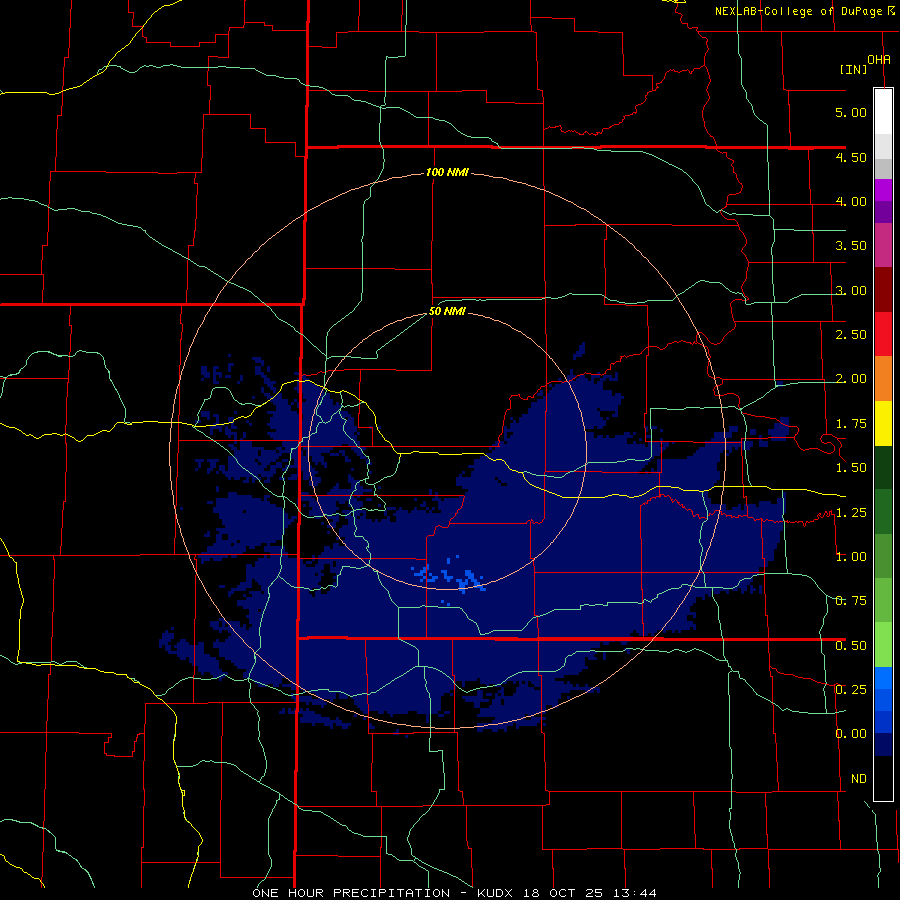
Task: Click the yellow 1.75 legend swatch
Action: point(883,423)
